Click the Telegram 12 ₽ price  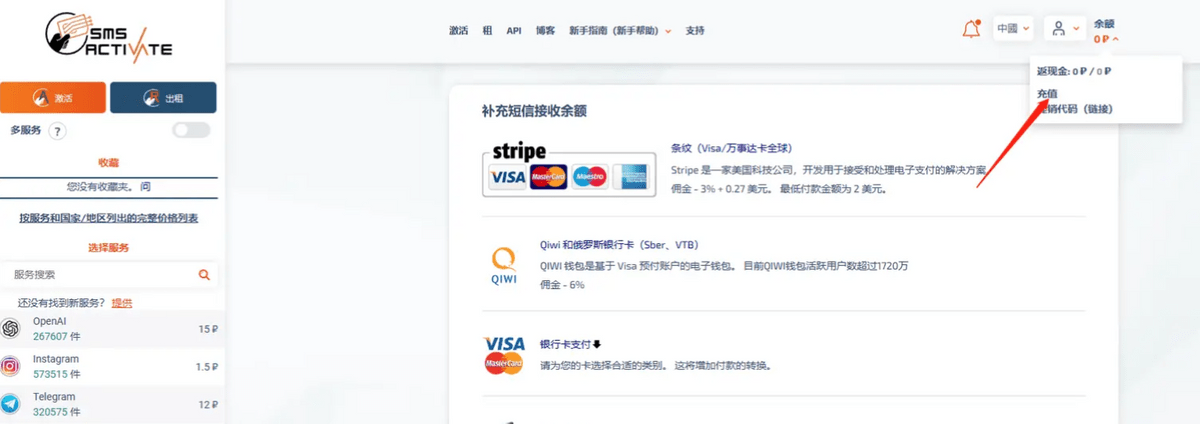pos(208,405)
